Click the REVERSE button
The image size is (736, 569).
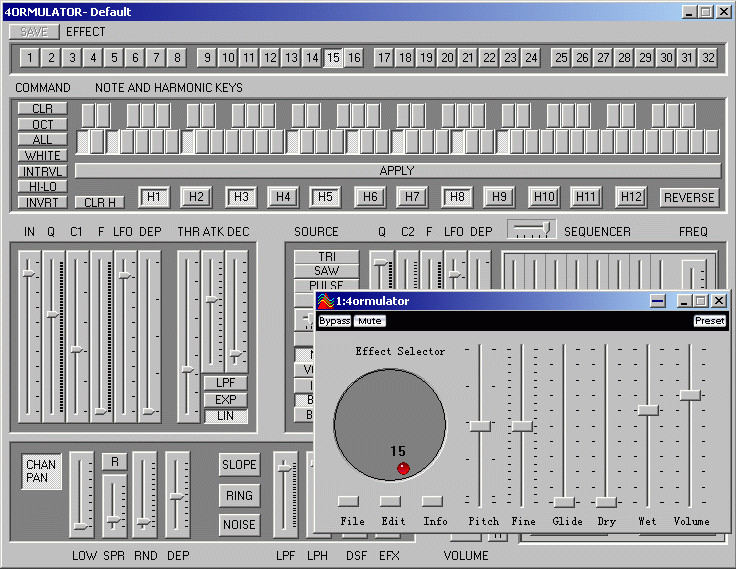coord(689,198)
